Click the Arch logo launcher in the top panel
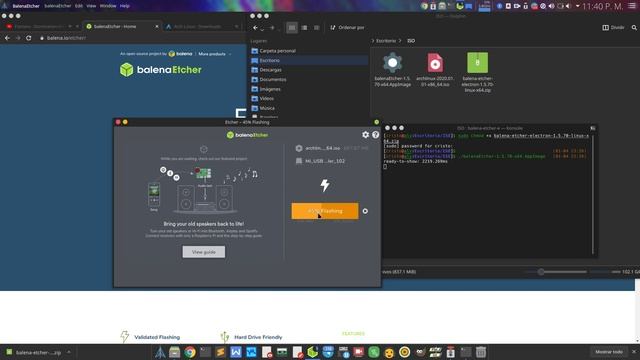This screenshot has width=640, height=360. click(5, 6)
